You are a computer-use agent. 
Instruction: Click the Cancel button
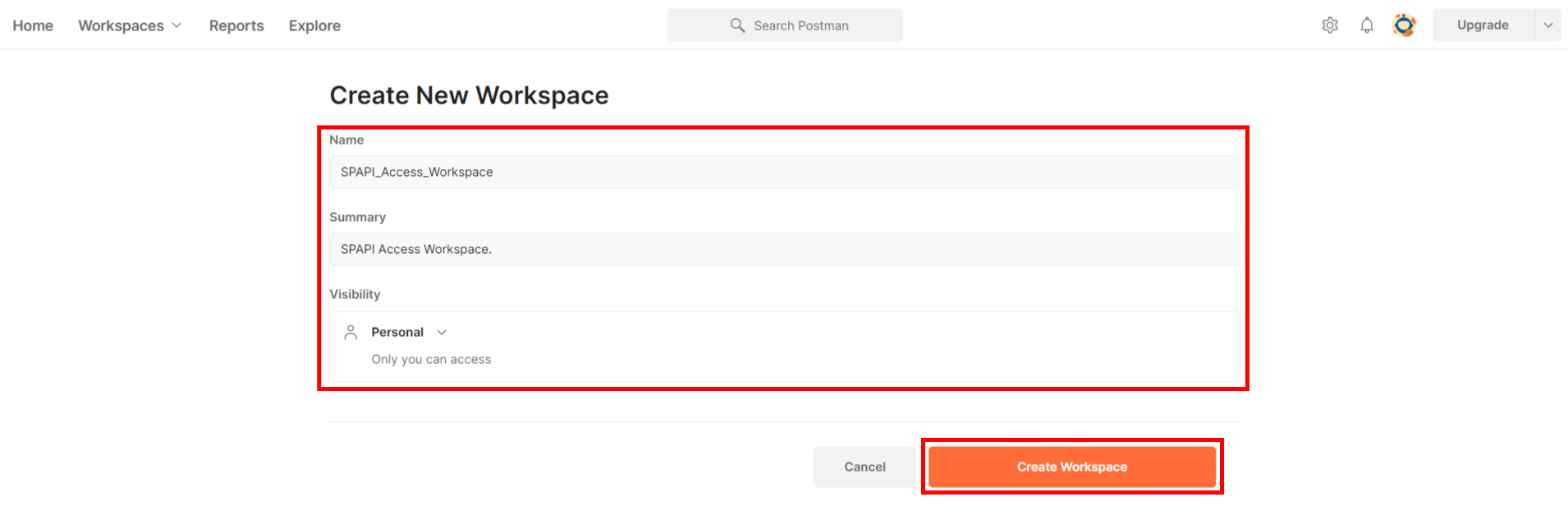coord(864,467)
